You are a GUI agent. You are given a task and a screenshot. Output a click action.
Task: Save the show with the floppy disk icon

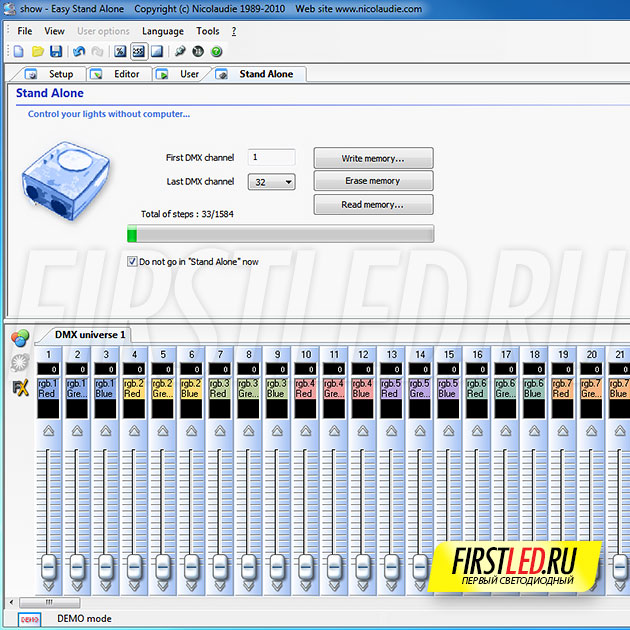coord(56,51)
